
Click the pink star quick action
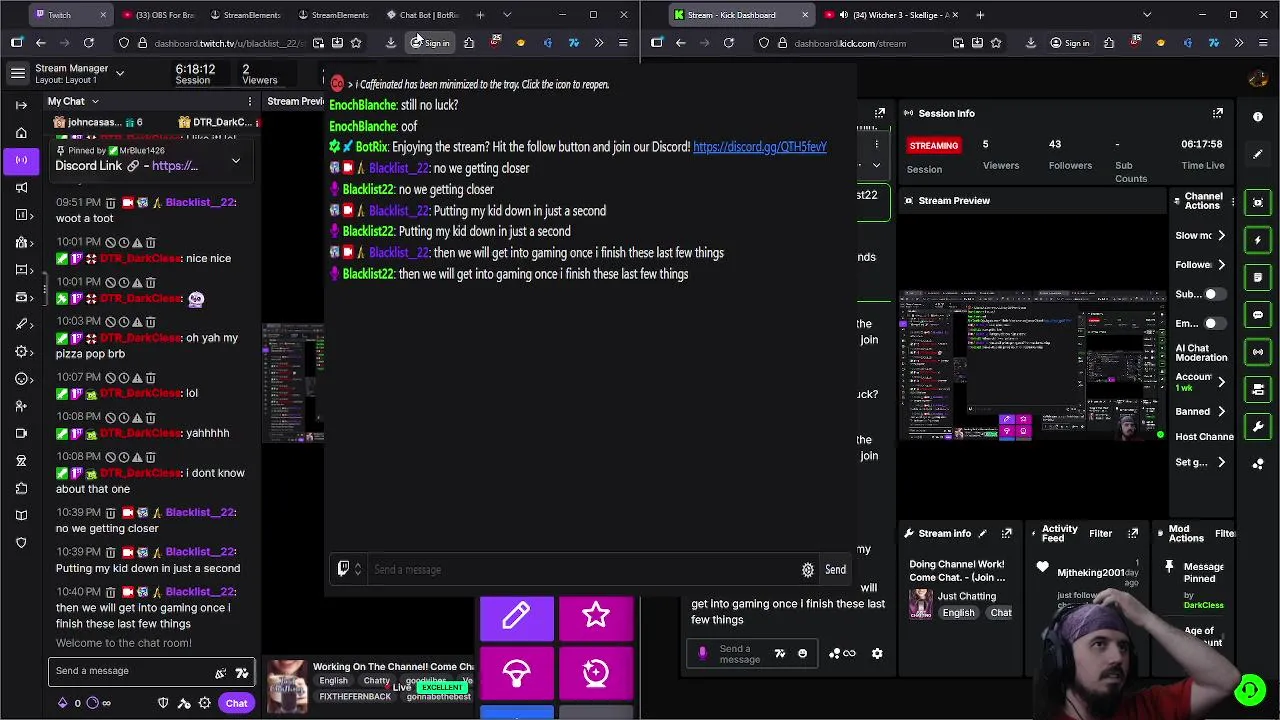coord(596,617)
